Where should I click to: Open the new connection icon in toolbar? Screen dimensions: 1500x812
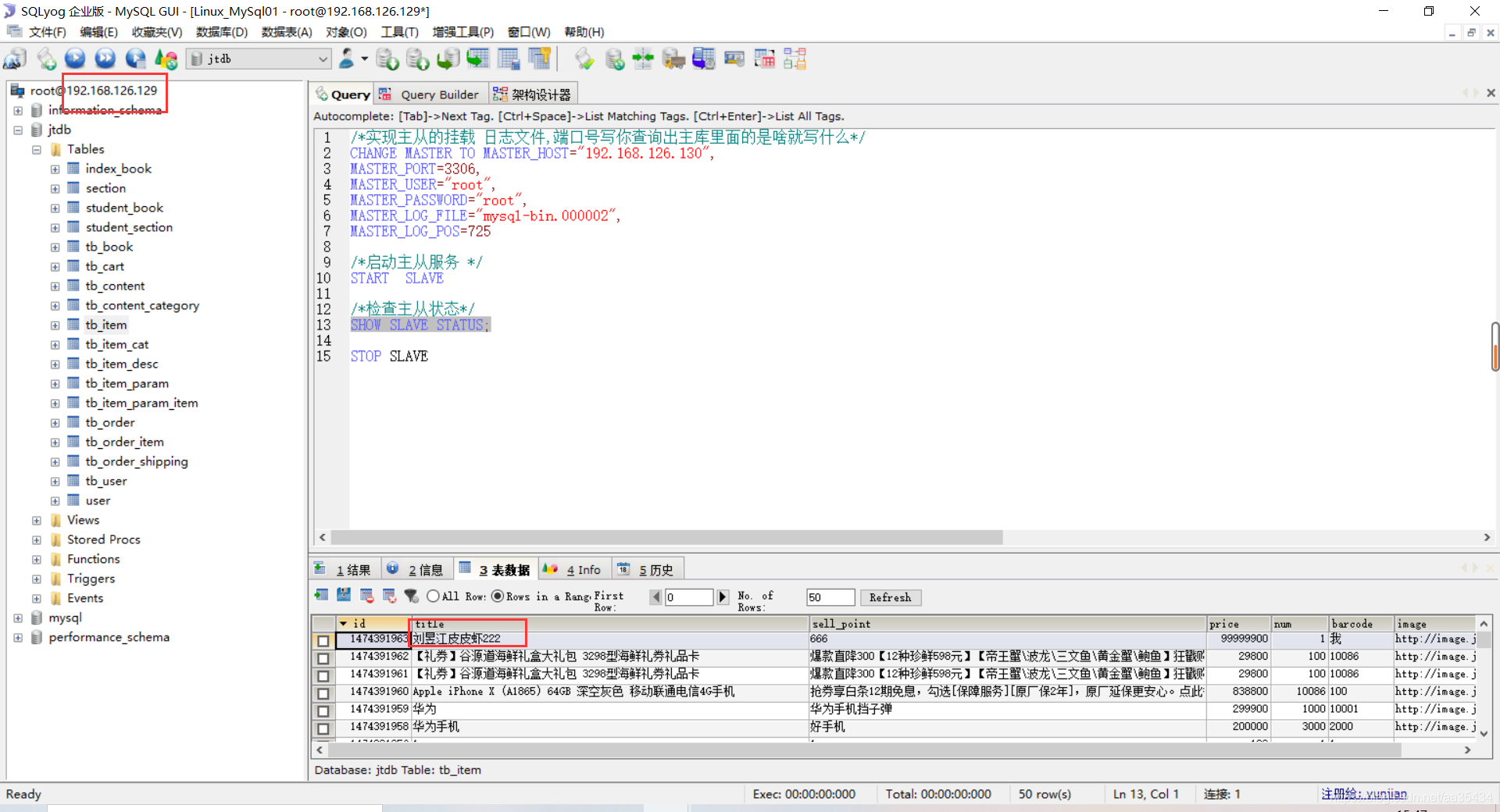15,59
